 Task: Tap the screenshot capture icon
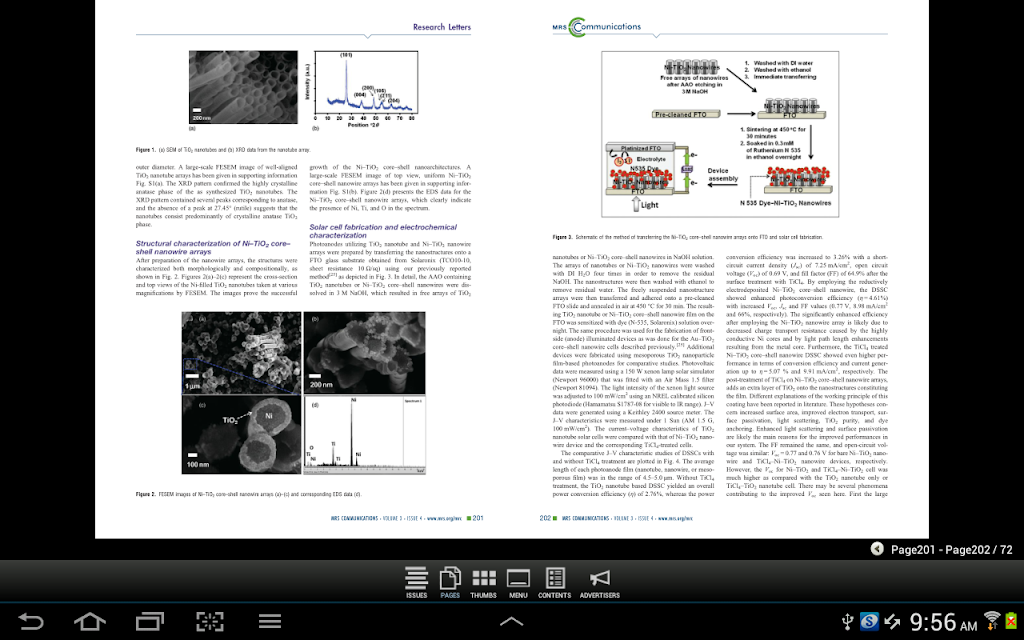(210, 621)
